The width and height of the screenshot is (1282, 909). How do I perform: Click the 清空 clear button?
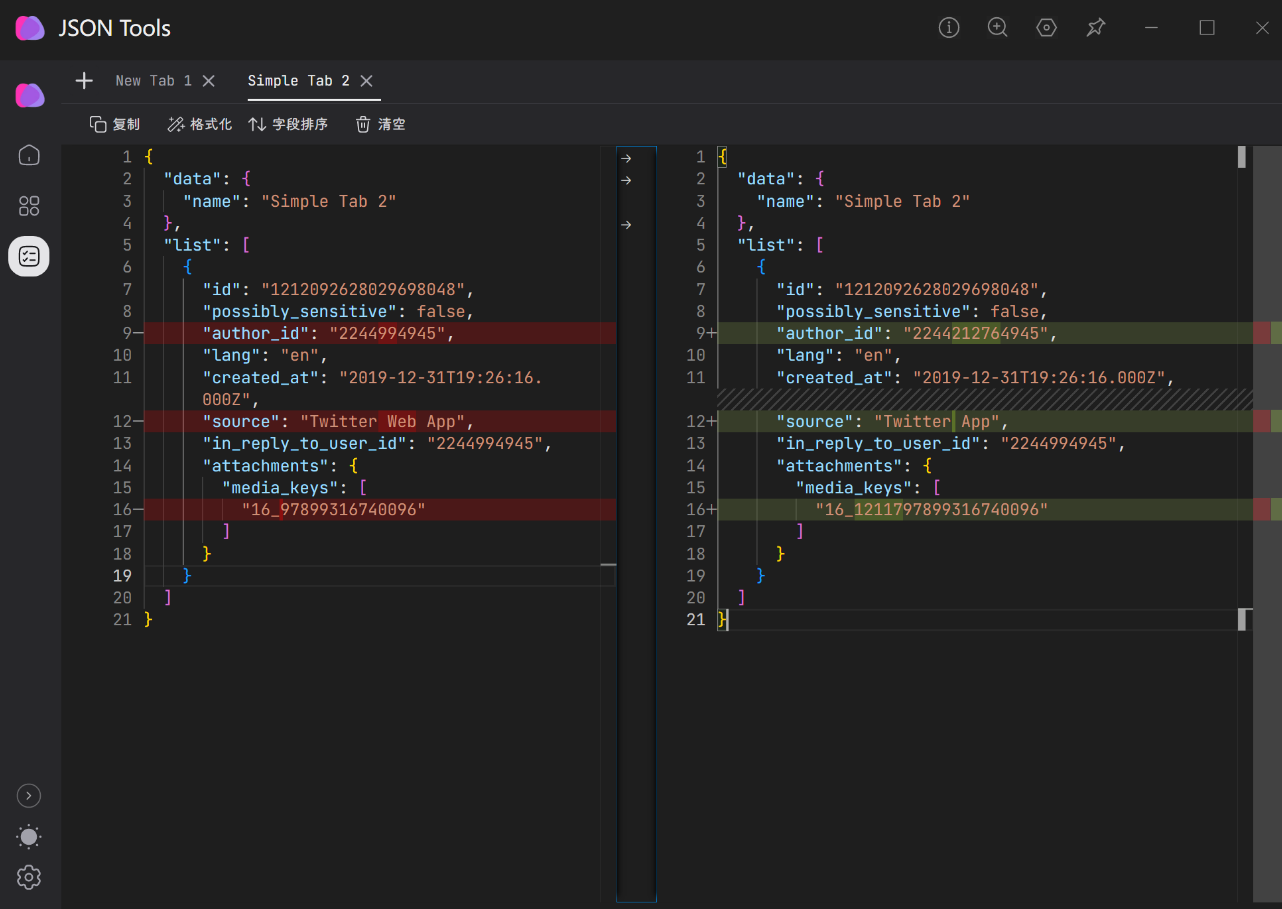pos(380,124)
